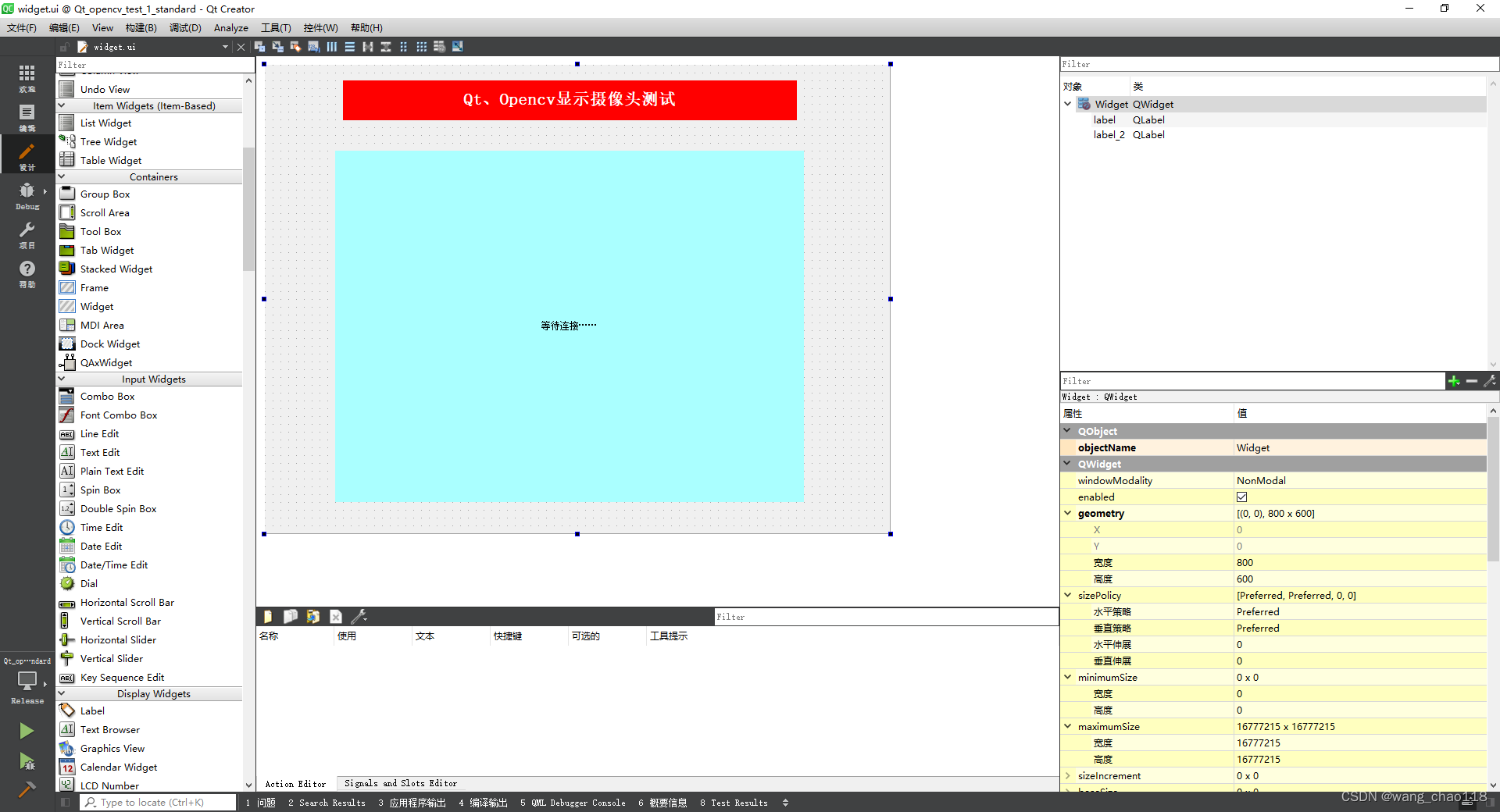1500x812 pixels.
Task: Open the 4 编译输出 pane
Action: tap(483, 803)
